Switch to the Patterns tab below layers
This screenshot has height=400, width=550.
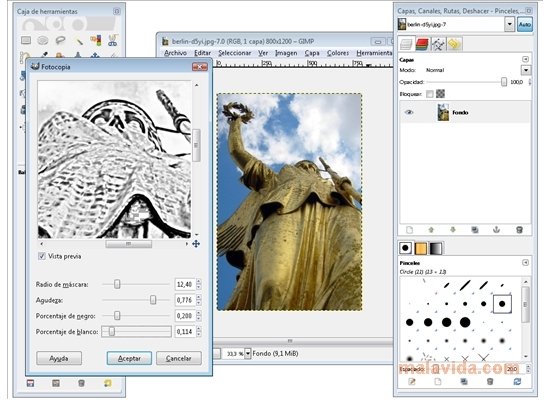click(421, 248)
